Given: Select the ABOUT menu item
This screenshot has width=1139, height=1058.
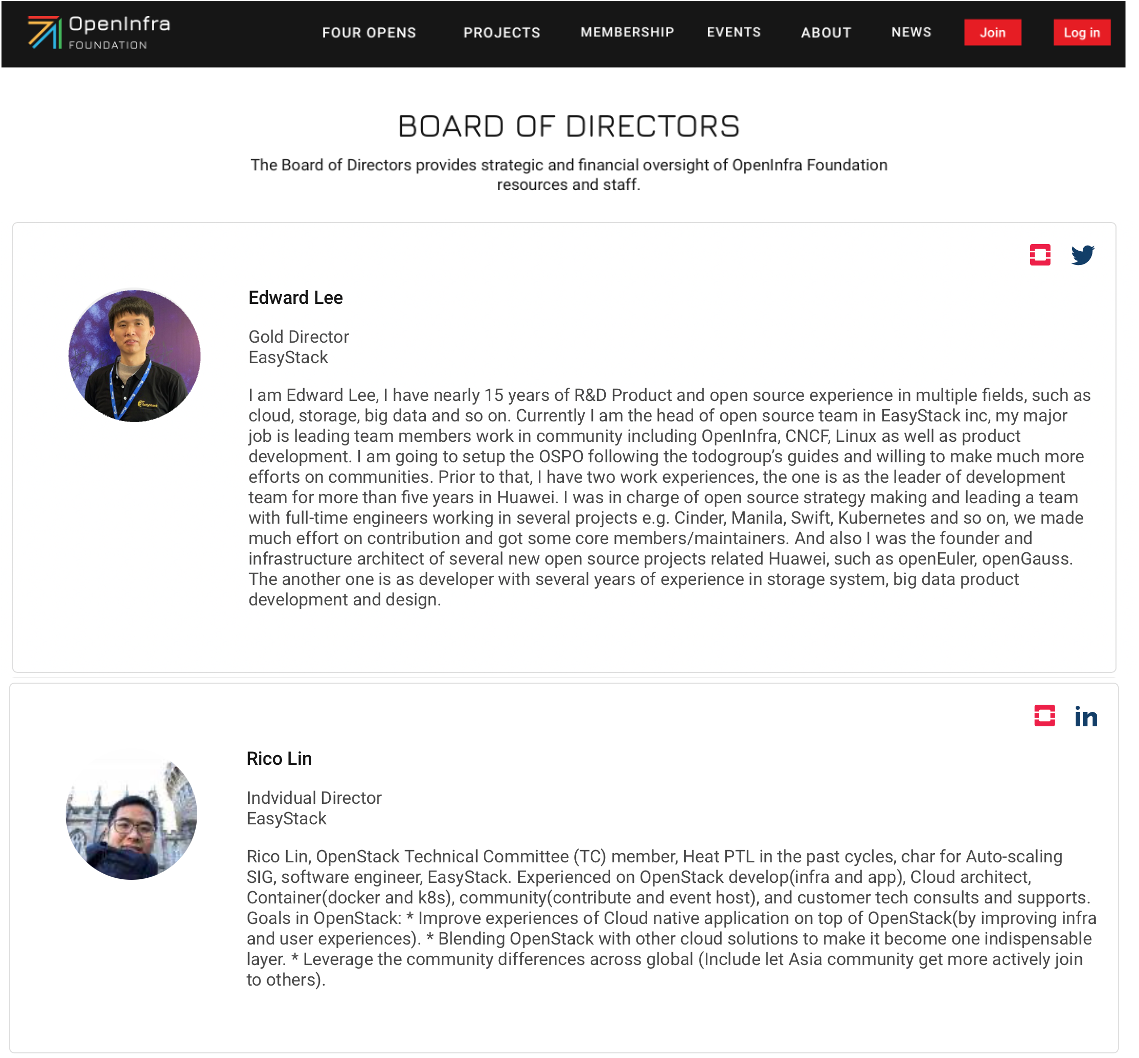Looking at the screenshot, I should click(826, 32).
